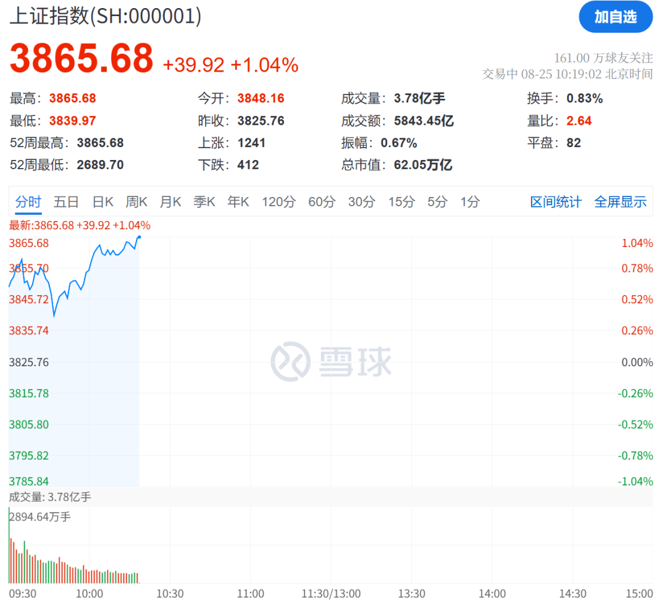Click the 最高 value 3865.68
Screen dimensions: 667x604
[72, 98]
